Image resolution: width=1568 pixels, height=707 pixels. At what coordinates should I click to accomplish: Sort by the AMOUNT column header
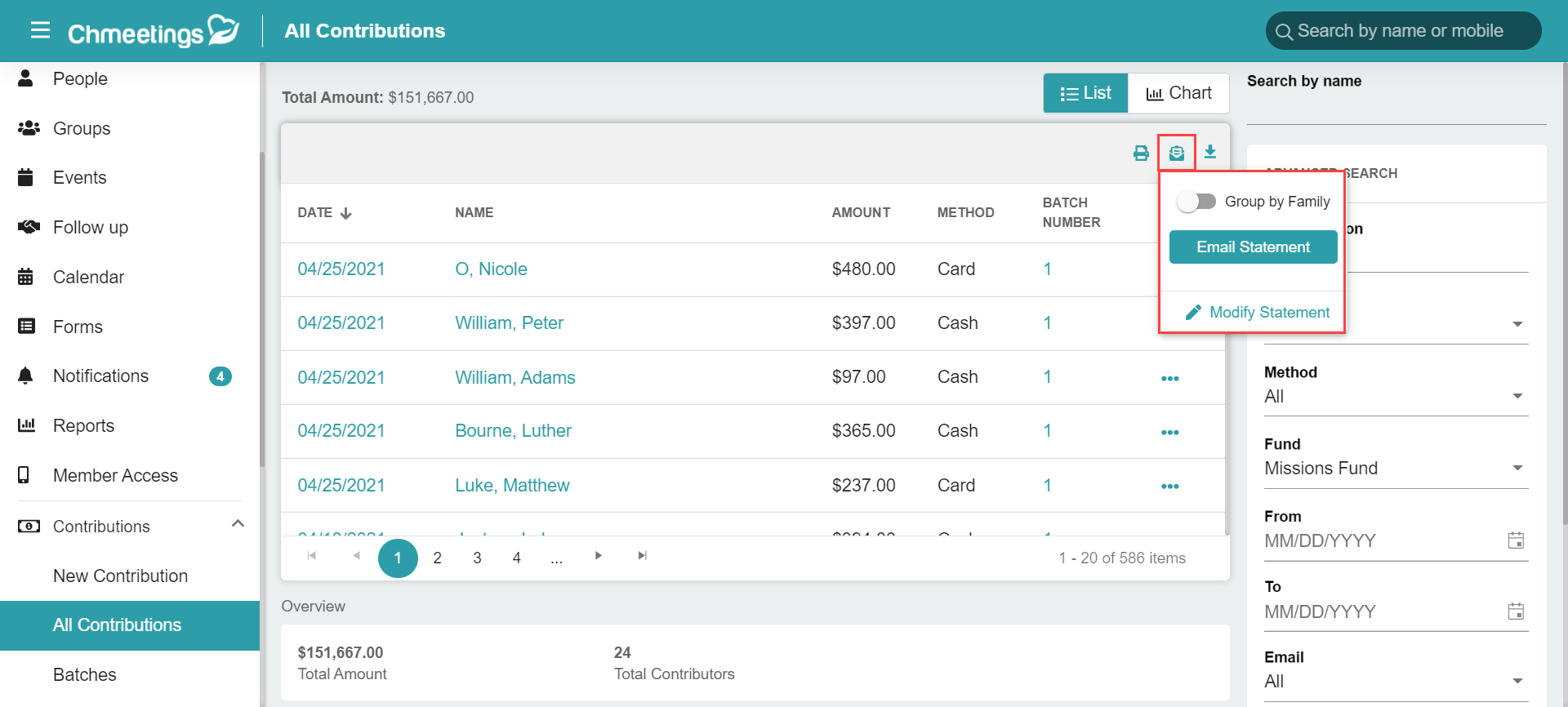(861, 212)
